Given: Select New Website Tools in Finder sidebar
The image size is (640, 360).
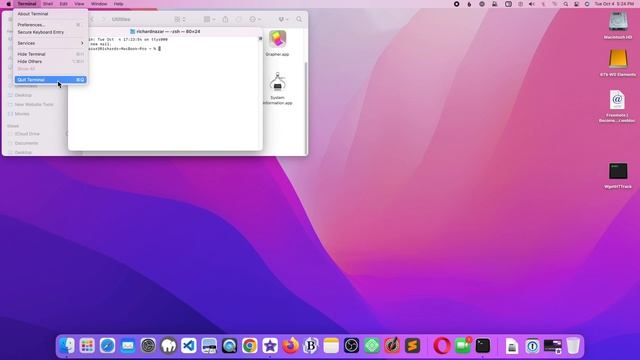Looking at the screenshot, I should (34, 104).
